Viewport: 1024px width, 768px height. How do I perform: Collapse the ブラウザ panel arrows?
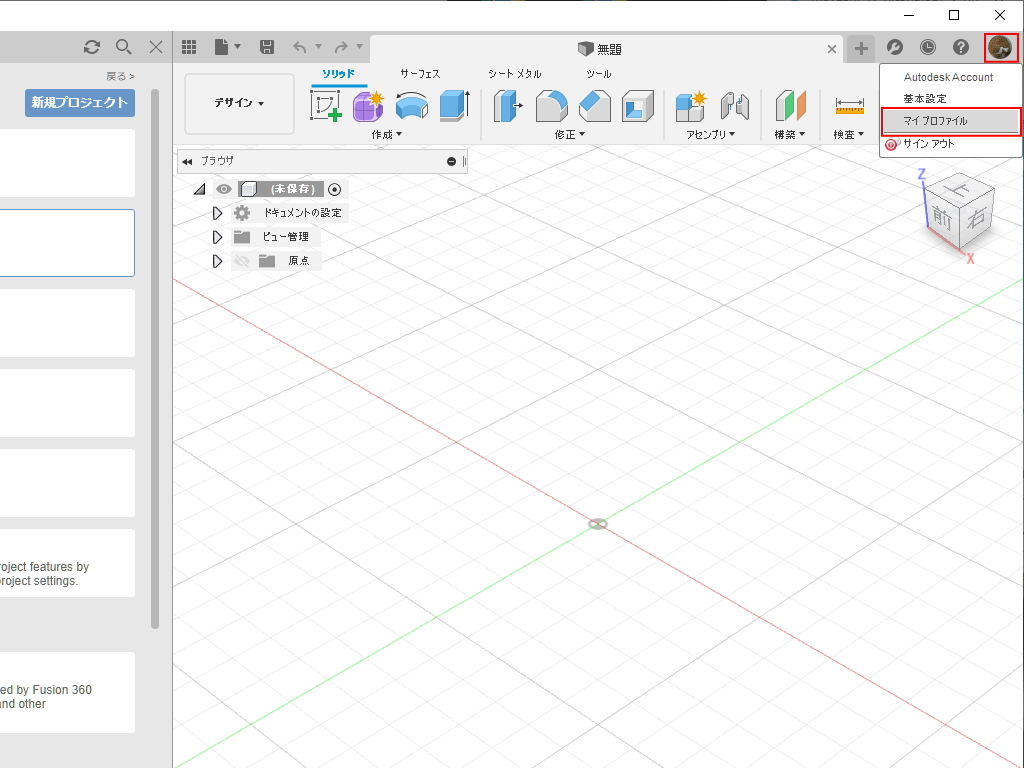(x=187, y=161)
